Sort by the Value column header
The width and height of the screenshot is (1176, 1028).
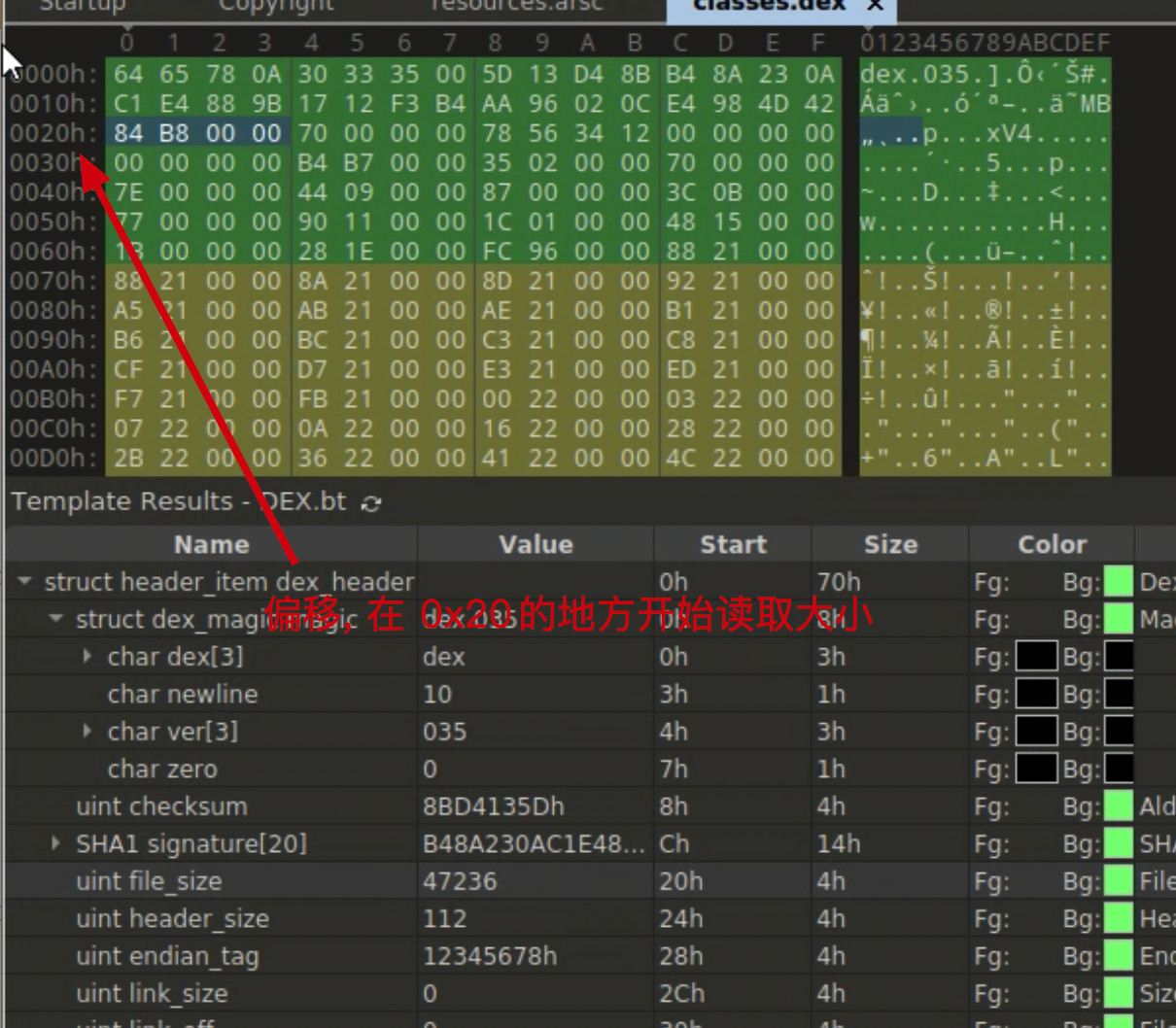(x=536, y=544)
